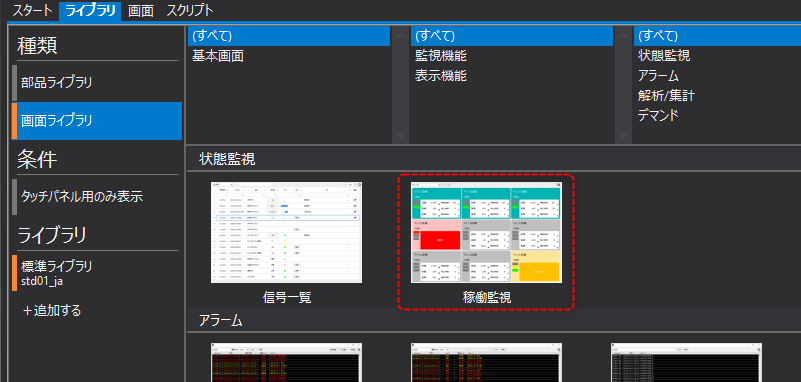
Task: Select the first アラーム screen thumbnail
Action: (287, 362)
